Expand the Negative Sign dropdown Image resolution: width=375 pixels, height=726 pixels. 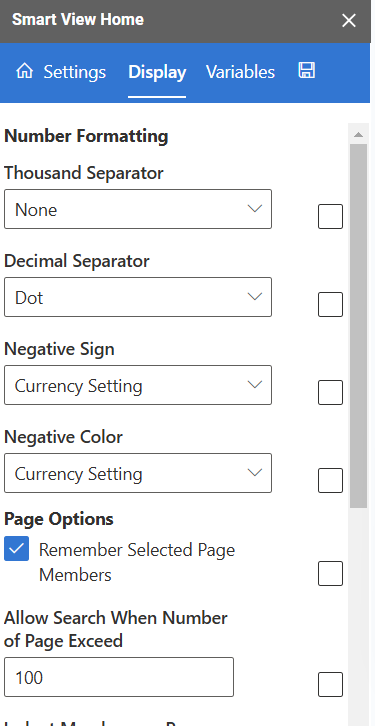click(x=138, y=385)
